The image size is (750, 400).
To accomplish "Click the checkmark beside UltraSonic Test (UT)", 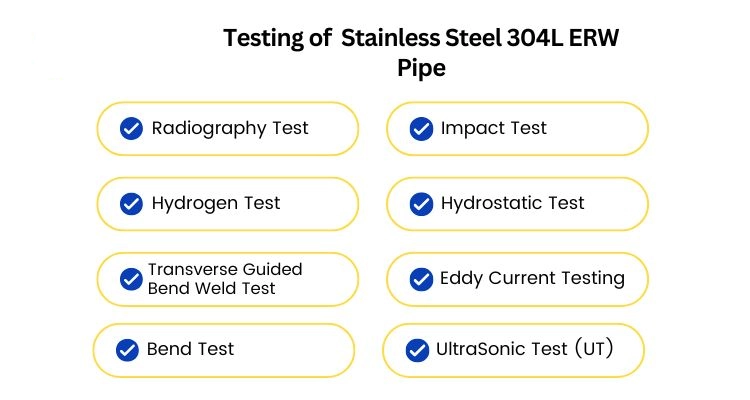I will [x=417, y=350].
